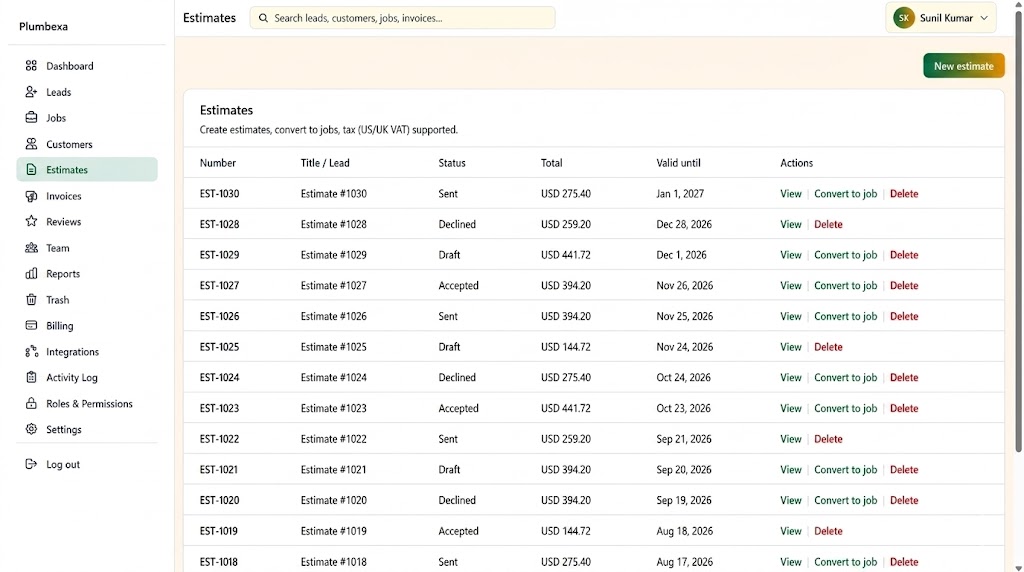
Task: View estimate EST-1026
Action: point(790,317)
